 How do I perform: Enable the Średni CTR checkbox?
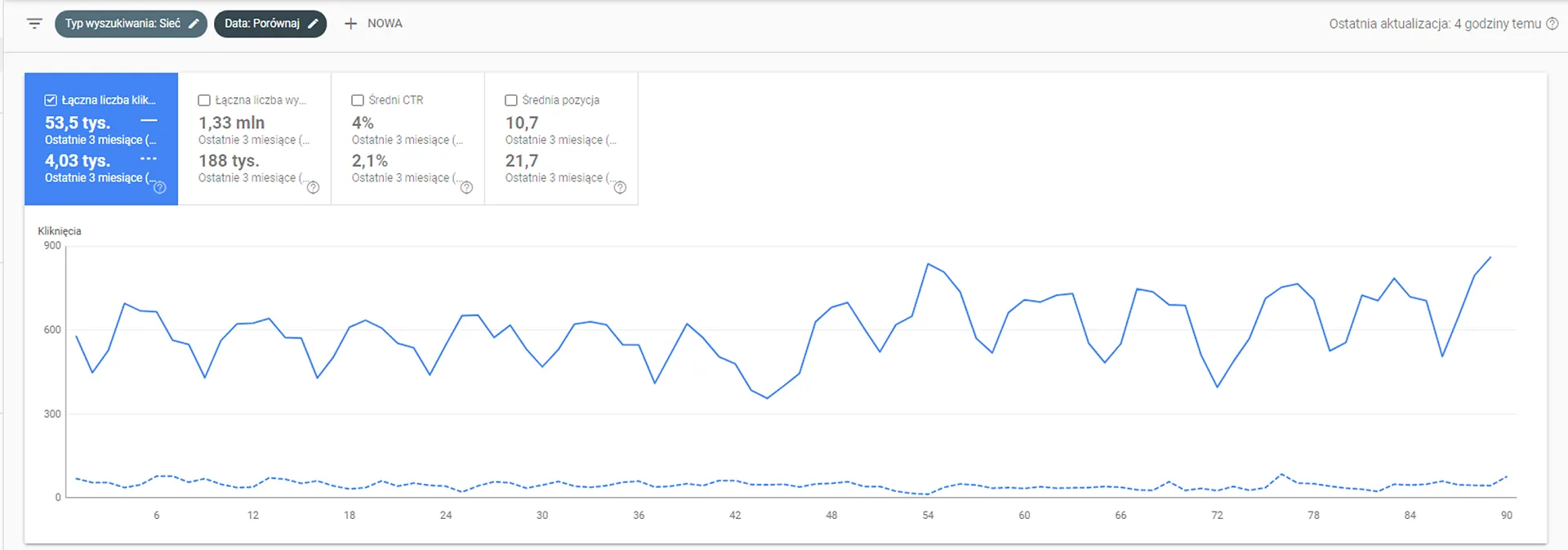(358, 100)
